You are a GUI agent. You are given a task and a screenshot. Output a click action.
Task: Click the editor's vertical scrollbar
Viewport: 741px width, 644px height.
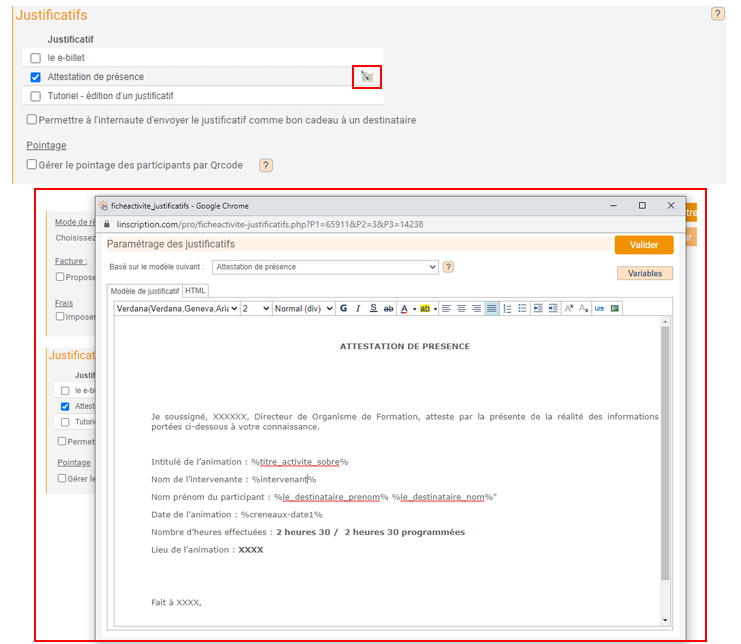click(665, 450)
